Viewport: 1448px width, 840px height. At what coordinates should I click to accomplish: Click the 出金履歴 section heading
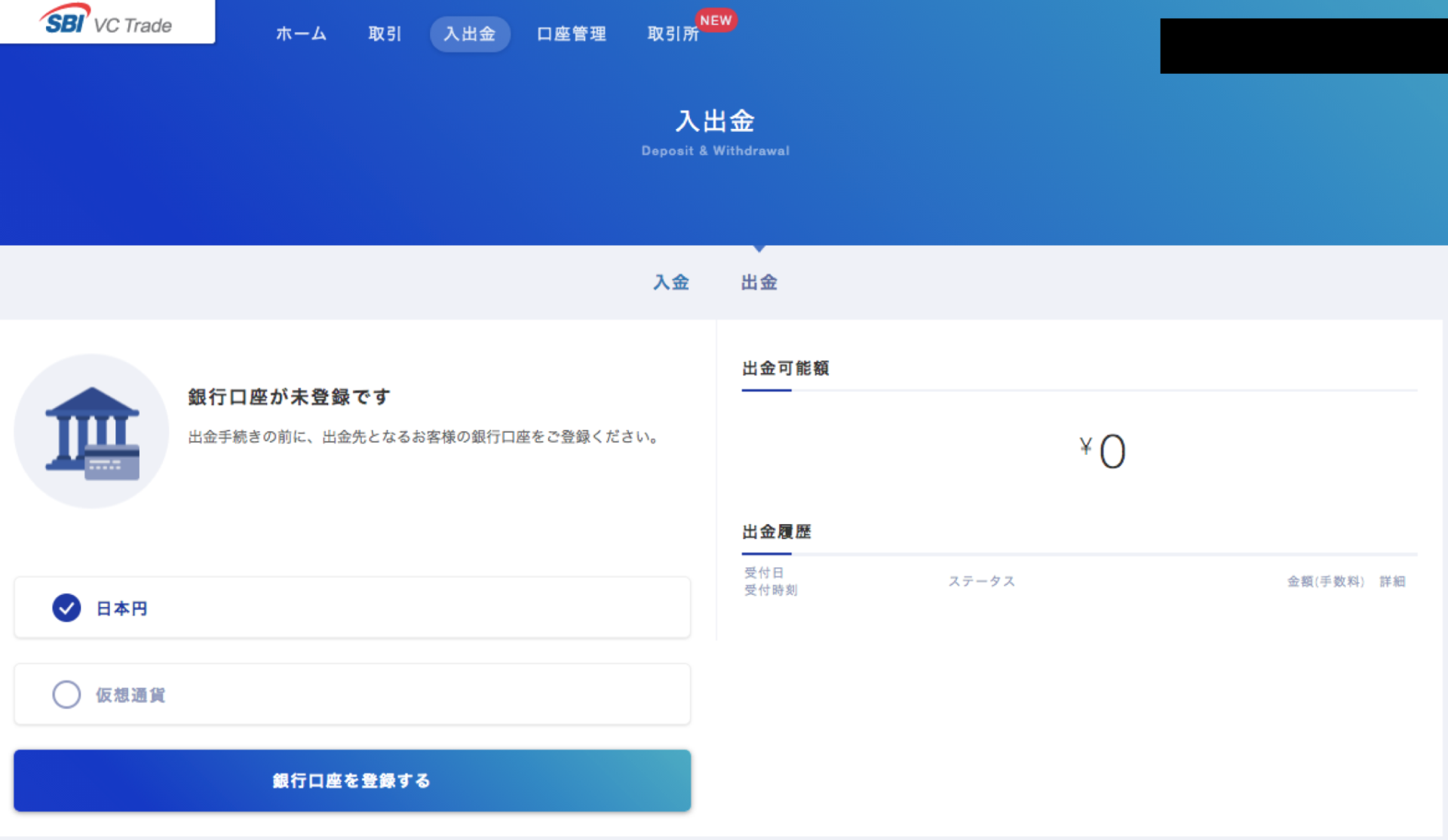coord(776,532)
